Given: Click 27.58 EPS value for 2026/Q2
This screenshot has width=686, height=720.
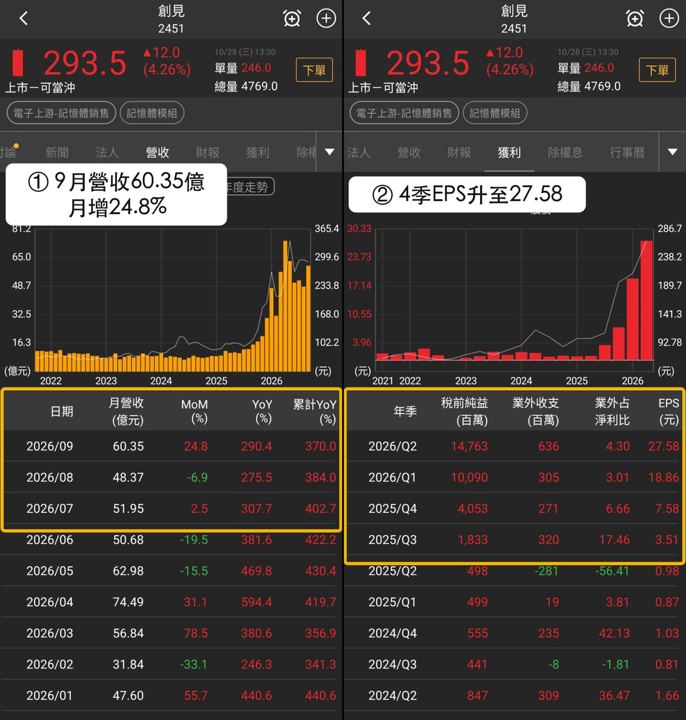Looking at the screenshot, I should (663, 446).
